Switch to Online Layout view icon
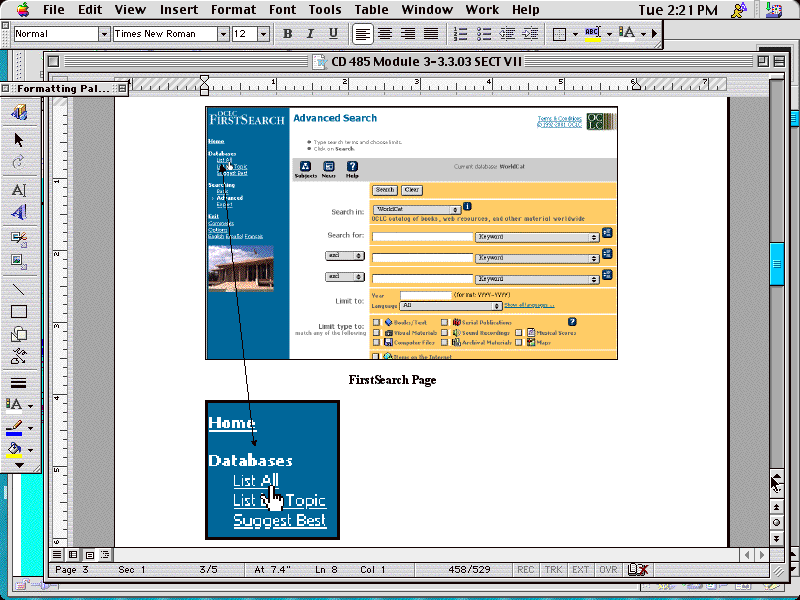 click(73, 555)
